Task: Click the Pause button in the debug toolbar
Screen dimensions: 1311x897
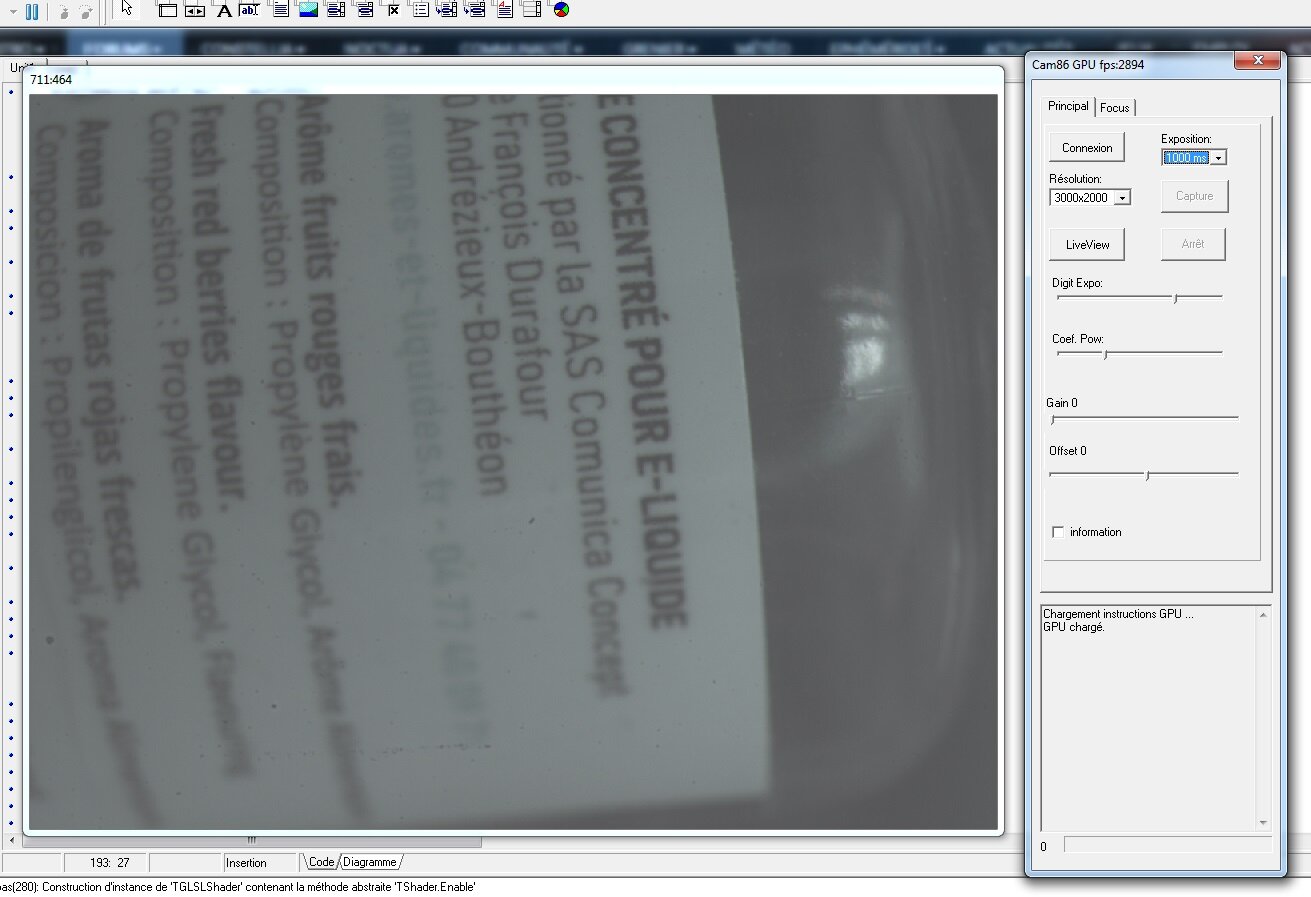Action: (31, 11)
